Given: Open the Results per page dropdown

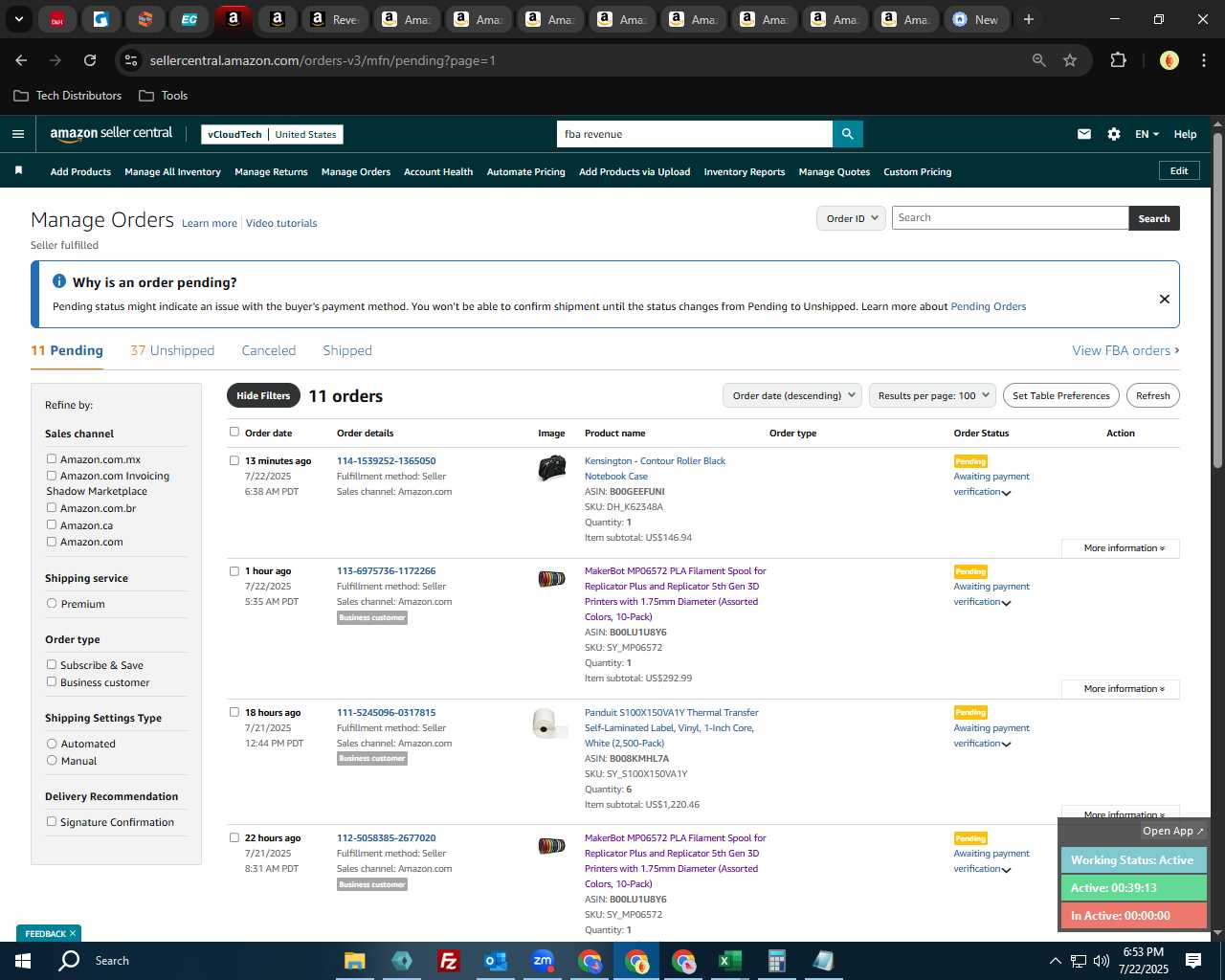Looking at the screenshot, I should (x=933, y=395).
